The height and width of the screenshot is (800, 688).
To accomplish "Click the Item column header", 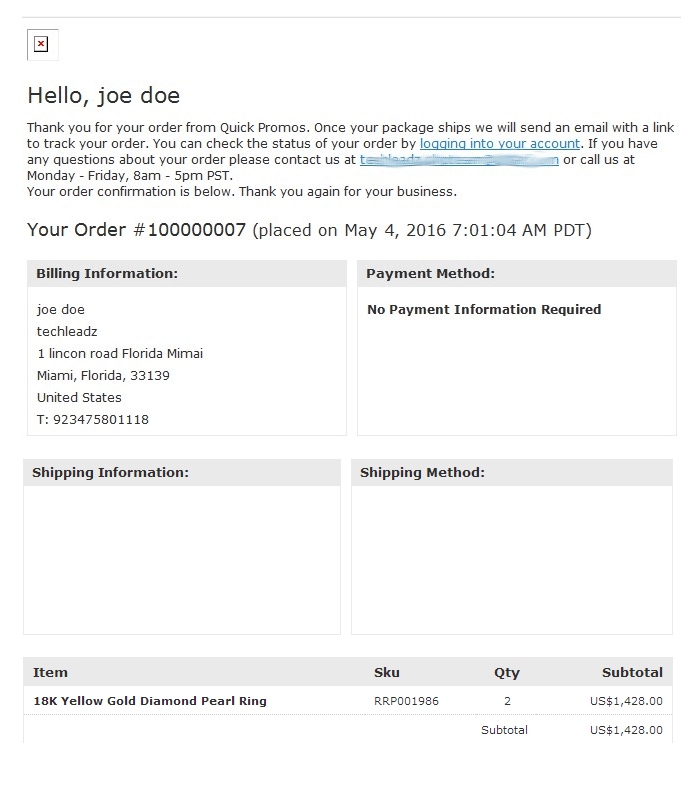I will tap(50, 672).
